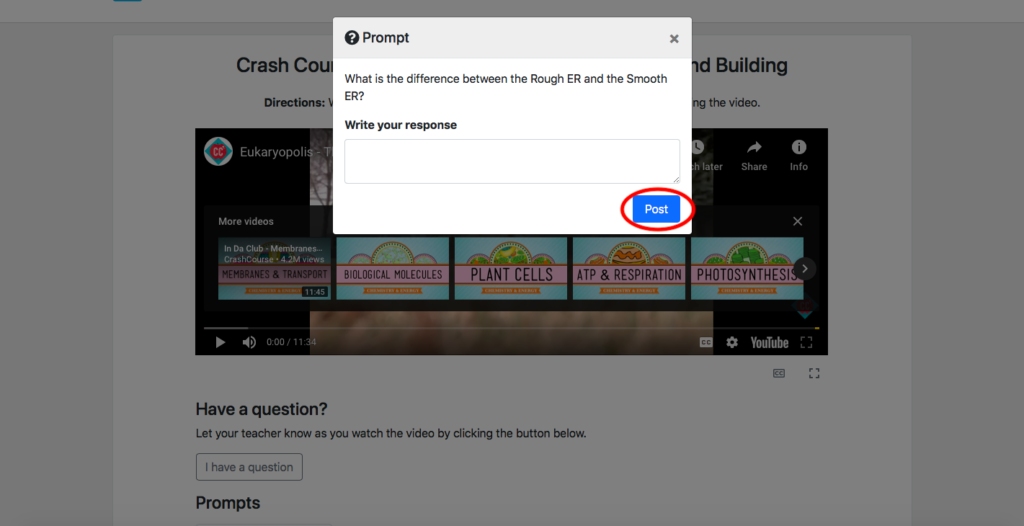Click the blue Post button

656,209
